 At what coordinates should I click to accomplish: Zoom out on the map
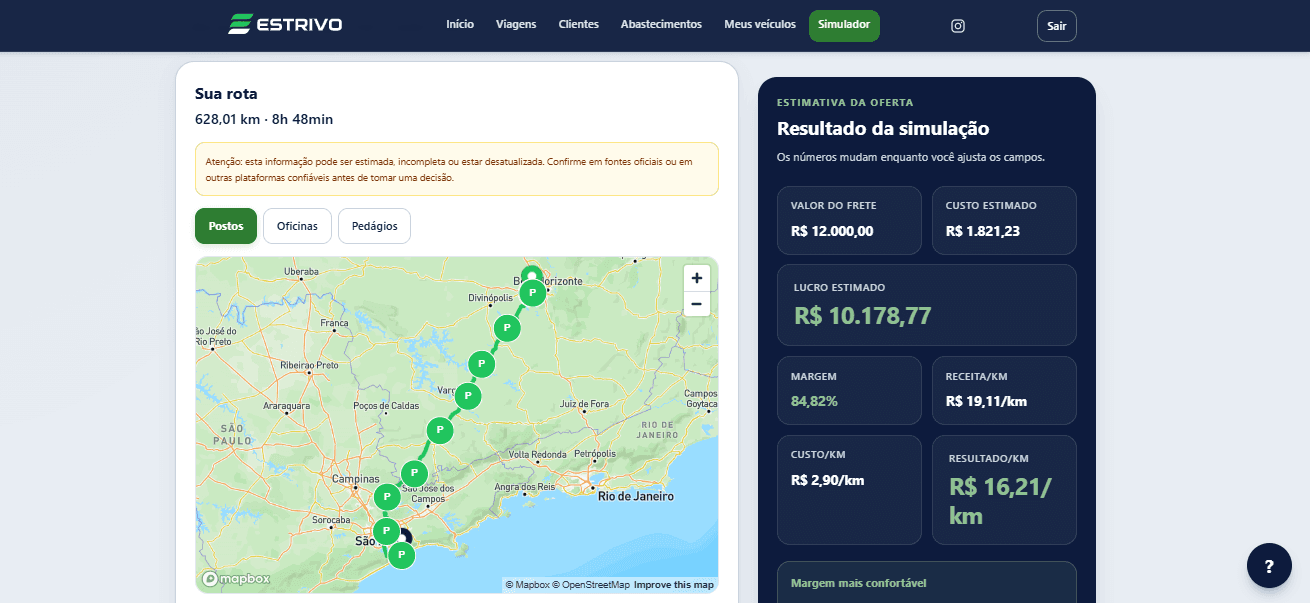tap(697, 304)
